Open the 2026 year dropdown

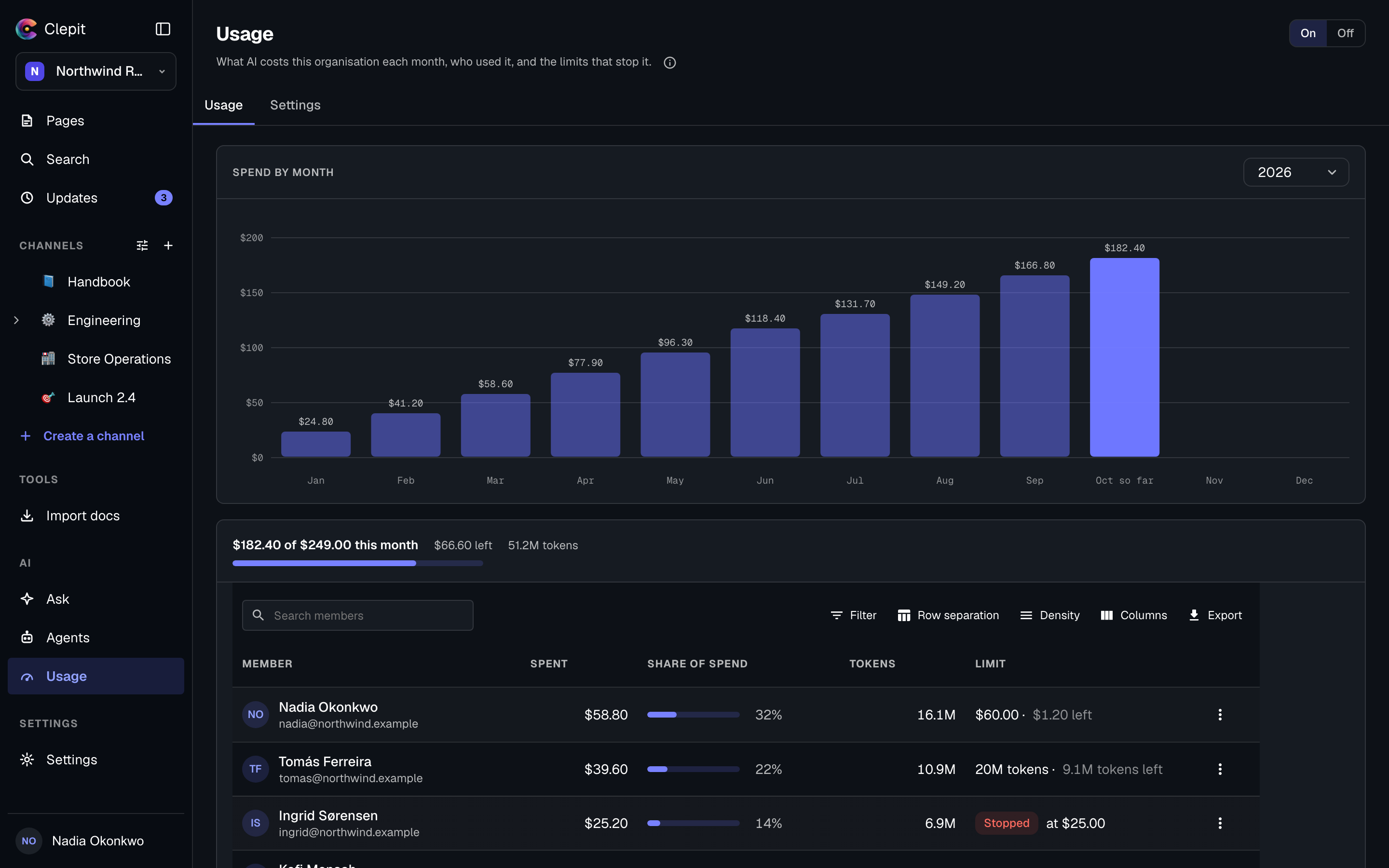[1295, 172]
